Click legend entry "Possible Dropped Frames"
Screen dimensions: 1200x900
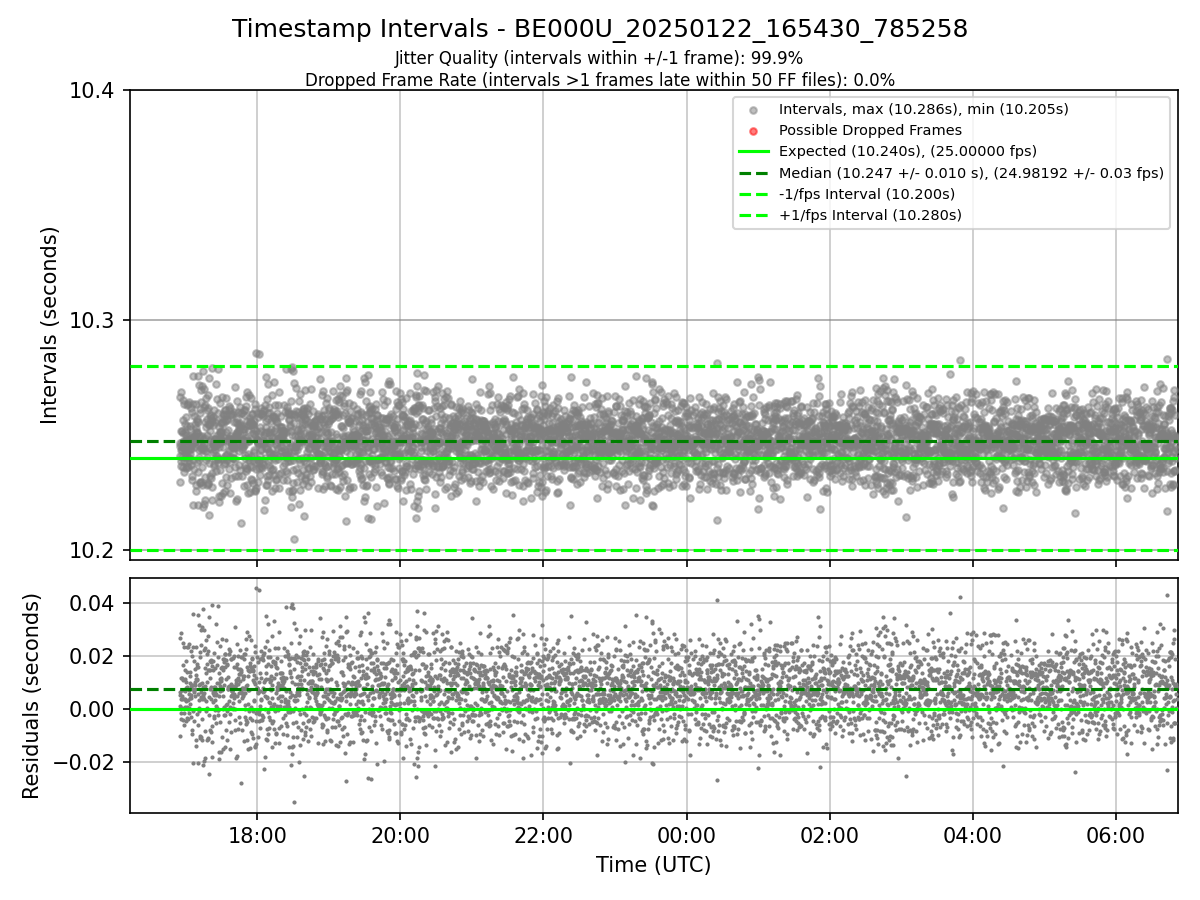[x=870, y=130]
